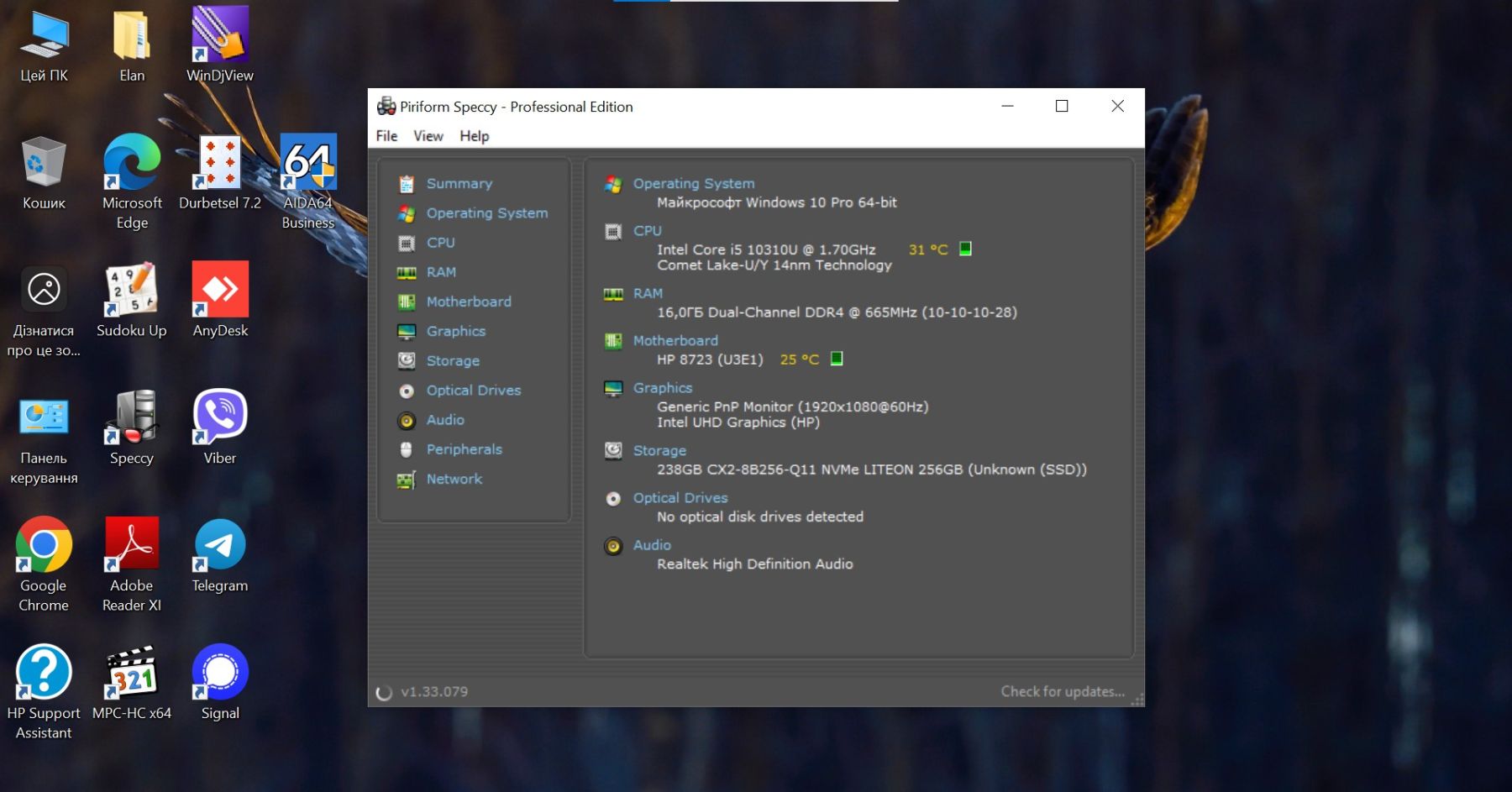The width and height of the screenshot is (1512, 792).
Task: Click the Optical Drives disc icon in sidebar
Action: click(x=407, y=391)
